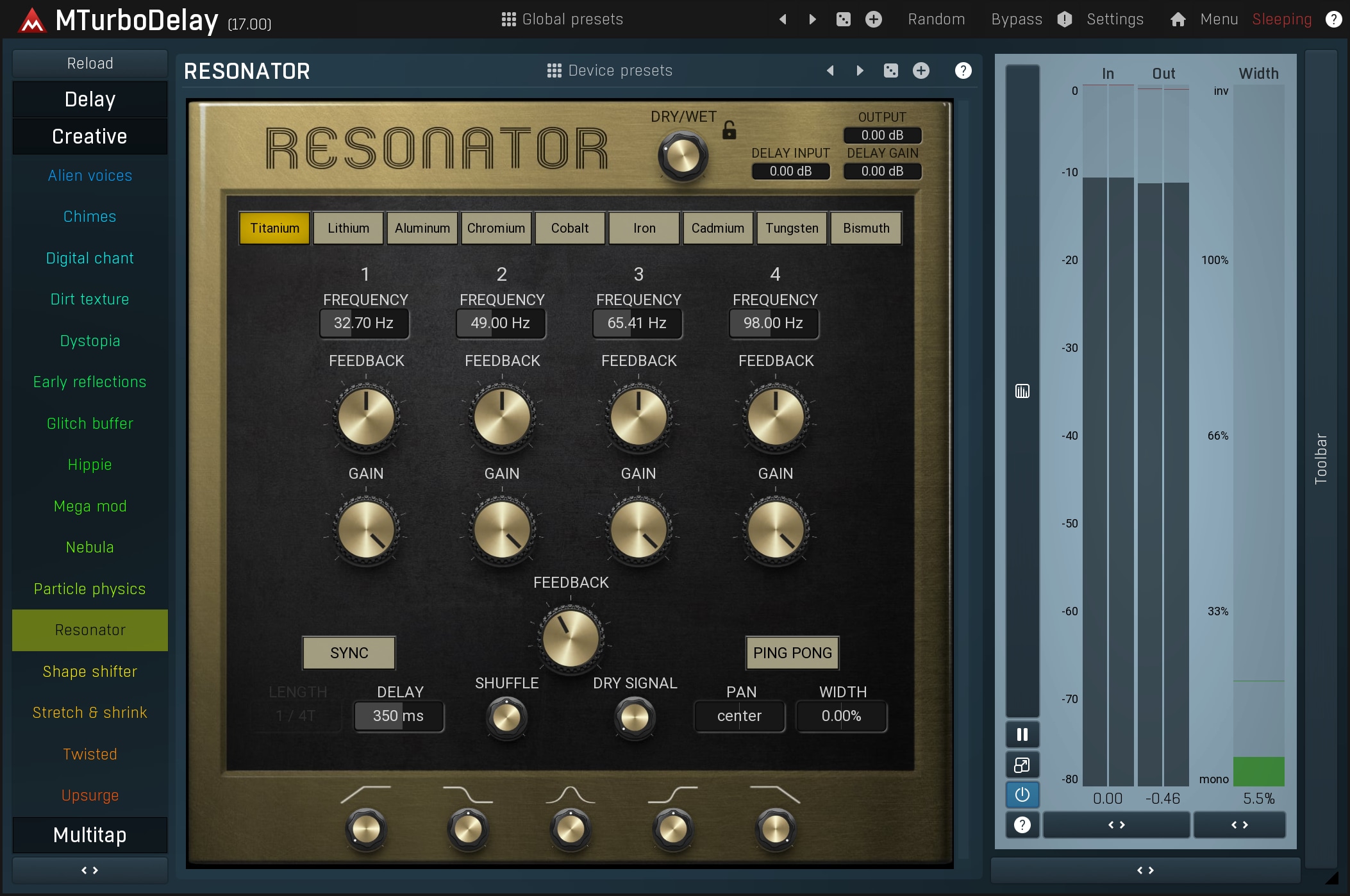Open Resonator device help question mark
Screen dimensions: 1350x896
pos(962,71)
